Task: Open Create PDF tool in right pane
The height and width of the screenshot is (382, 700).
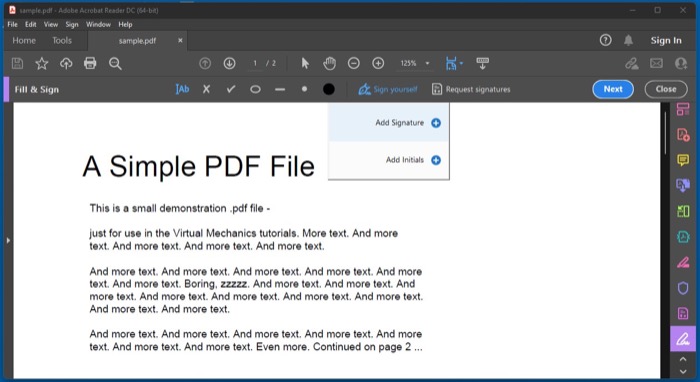Action: (x=683, y=134)
